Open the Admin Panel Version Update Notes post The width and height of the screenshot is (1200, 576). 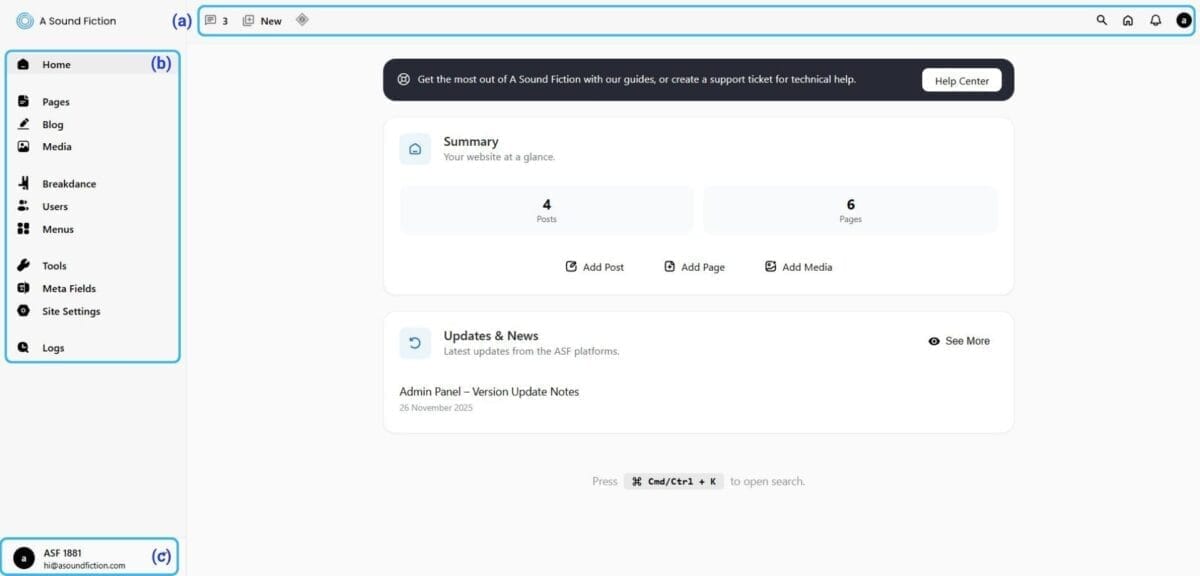click(488, 392)
